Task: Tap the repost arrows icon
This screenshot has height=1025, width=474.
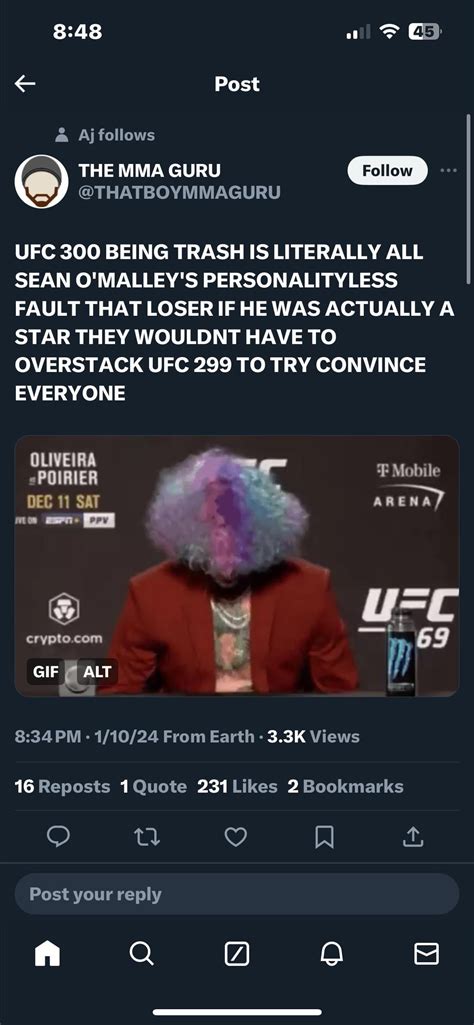Action: coord(147,837)
